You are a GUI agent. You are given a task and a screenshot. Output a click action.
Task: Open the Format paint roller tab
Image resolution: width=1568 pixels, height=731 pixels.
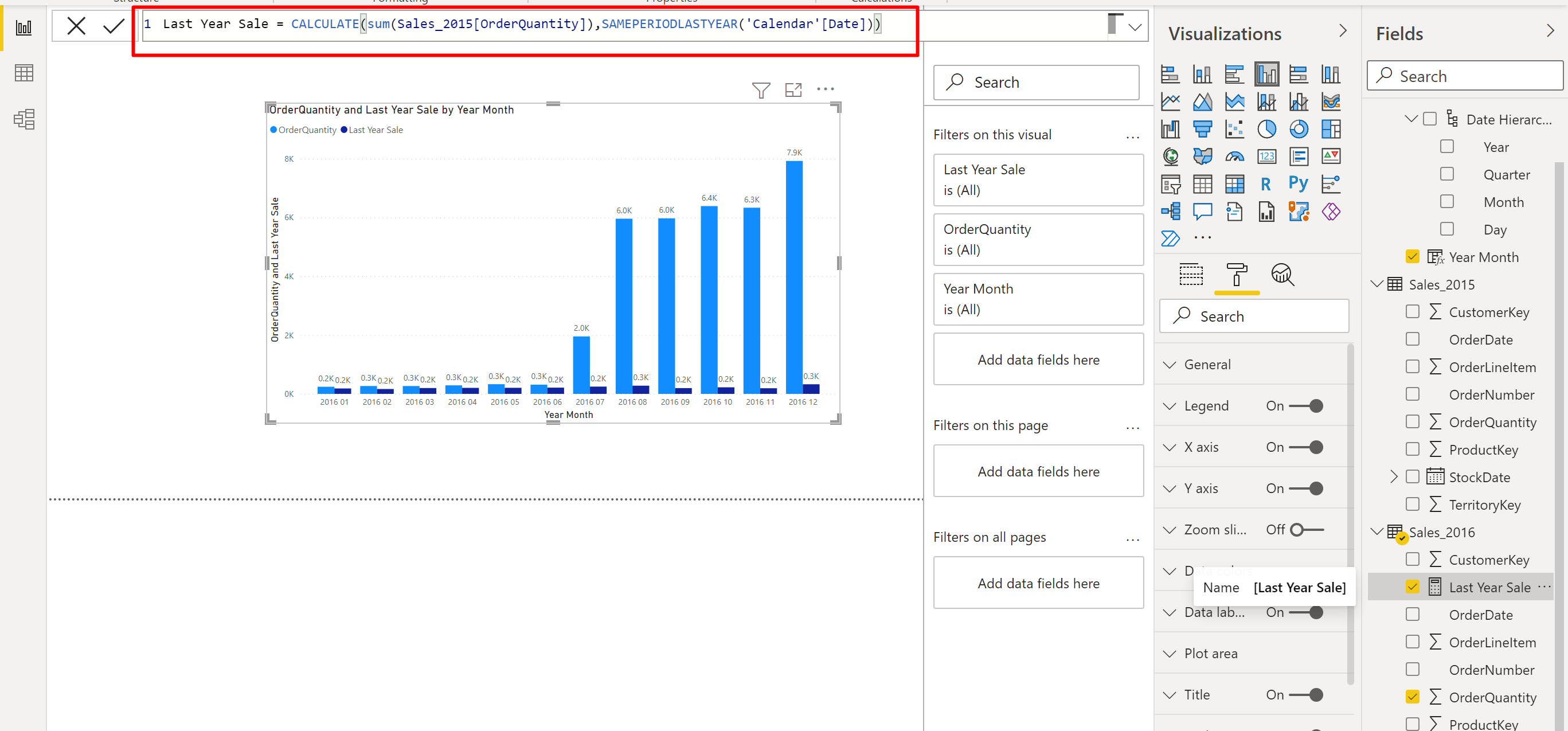(1236, 275)
